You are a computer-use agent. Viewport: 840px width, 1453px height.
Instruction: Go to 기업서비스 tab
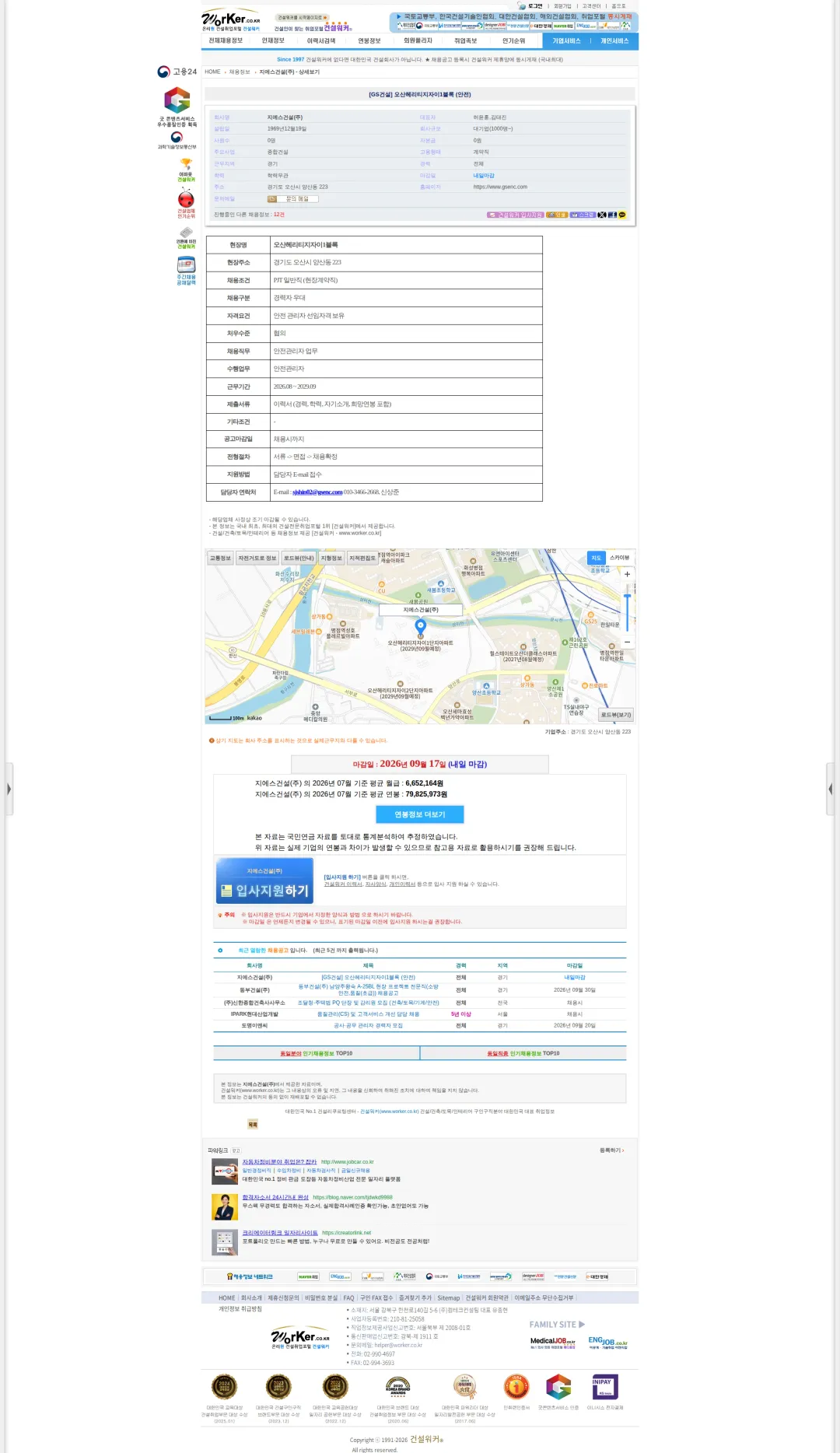point(566,40)
